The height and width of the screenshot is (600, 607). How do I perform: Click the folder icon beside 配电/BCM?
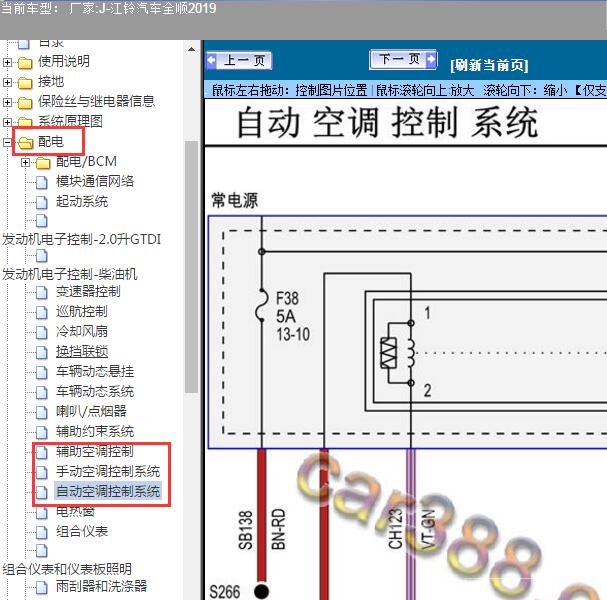(x=43, y=163)
